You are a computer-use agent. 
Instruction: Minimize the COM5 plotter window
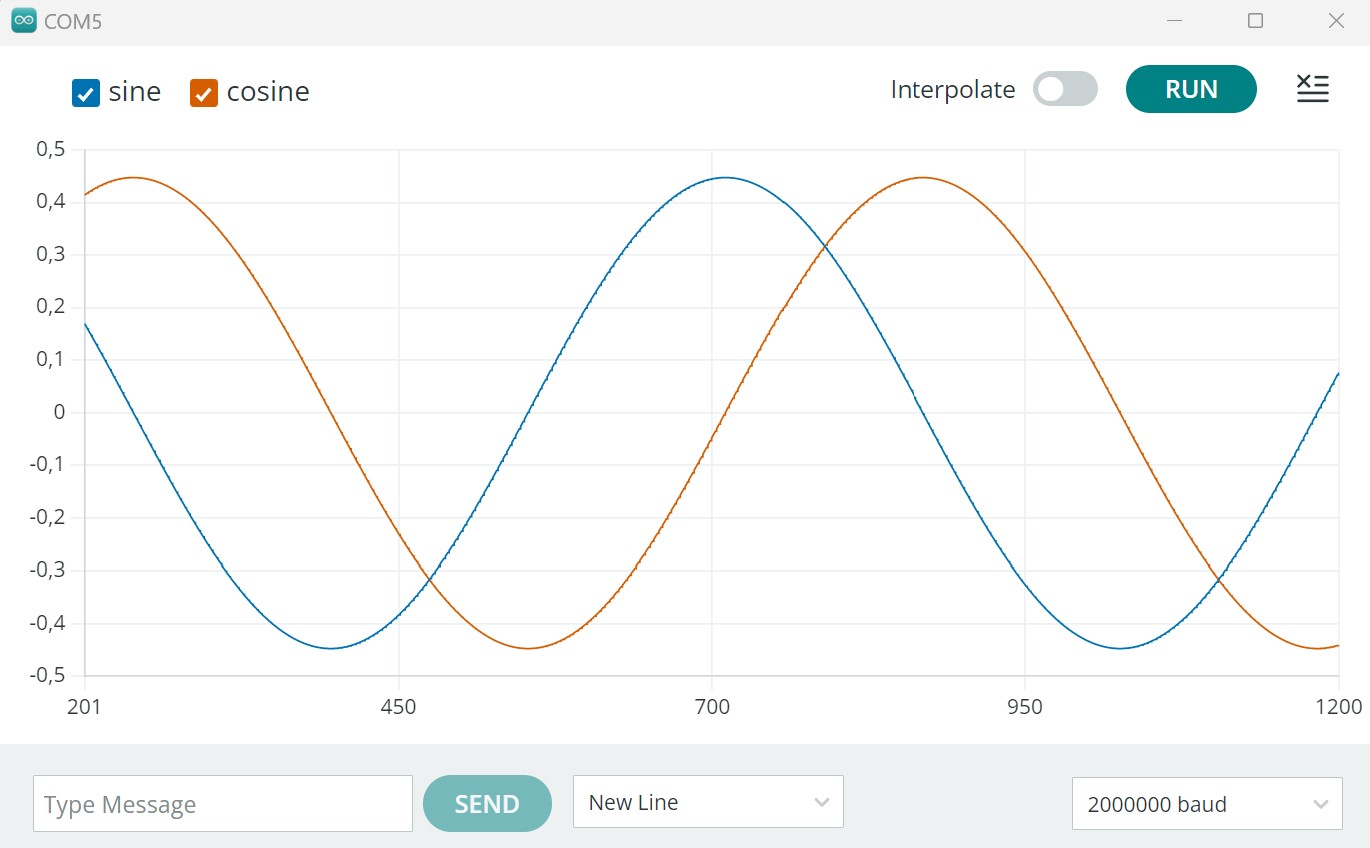[x=1175, y=21]
